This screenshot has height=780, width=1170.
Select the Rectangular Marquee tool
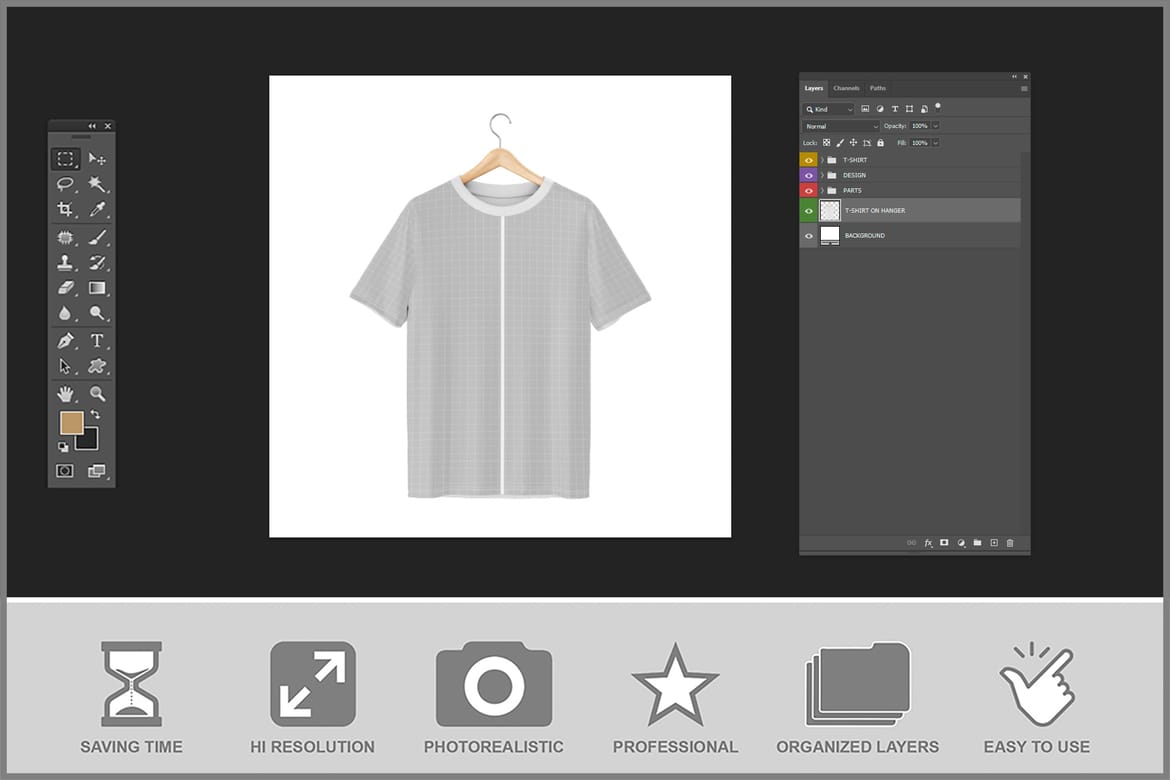(66, 159)
